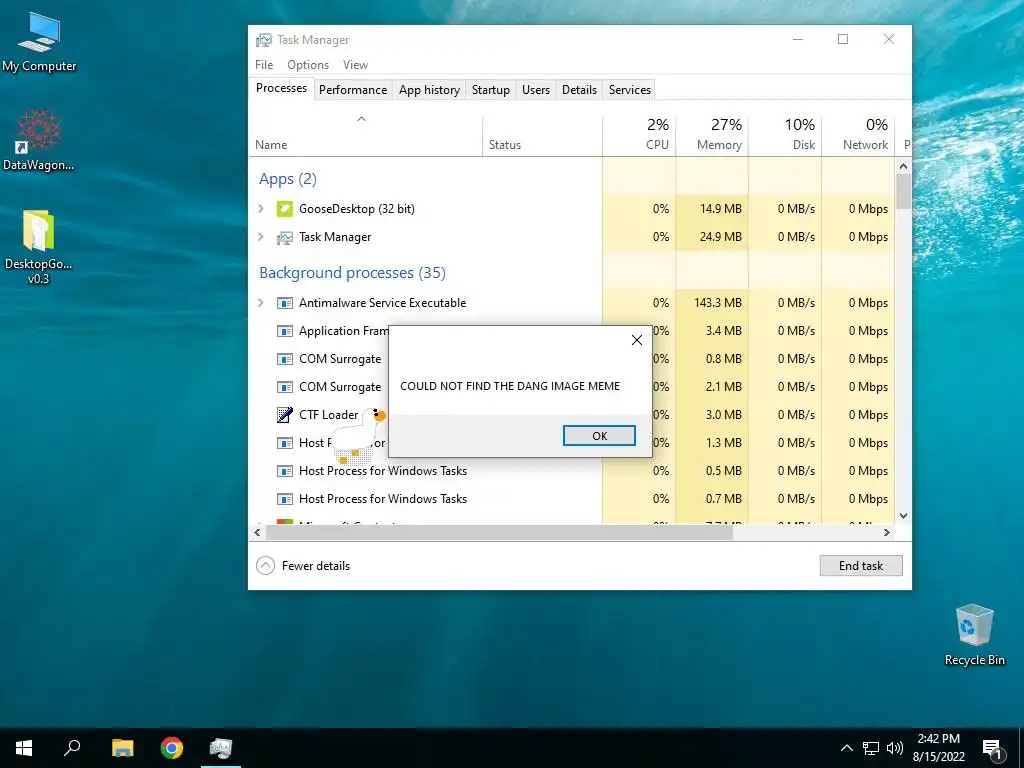
Task: Click OK in the error dialog
Action: [599, 436]
